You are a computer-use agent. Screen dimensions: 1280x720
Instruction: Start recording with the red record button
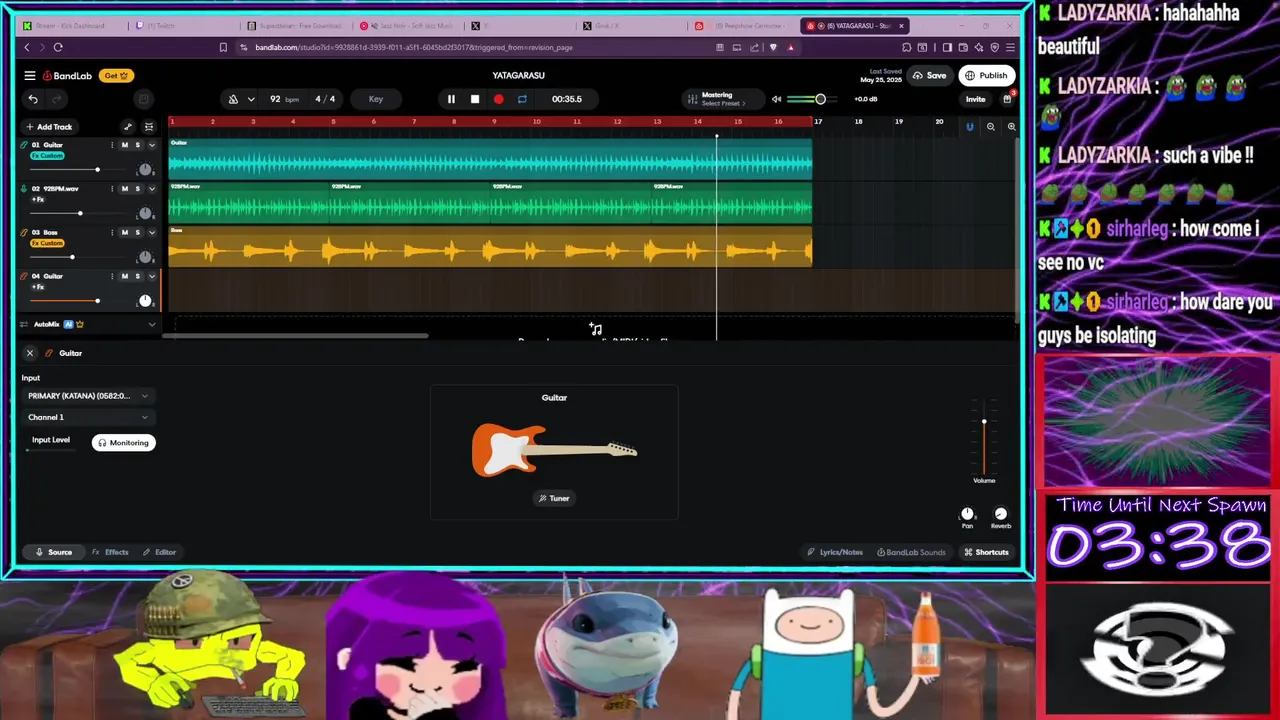(499, 99)
